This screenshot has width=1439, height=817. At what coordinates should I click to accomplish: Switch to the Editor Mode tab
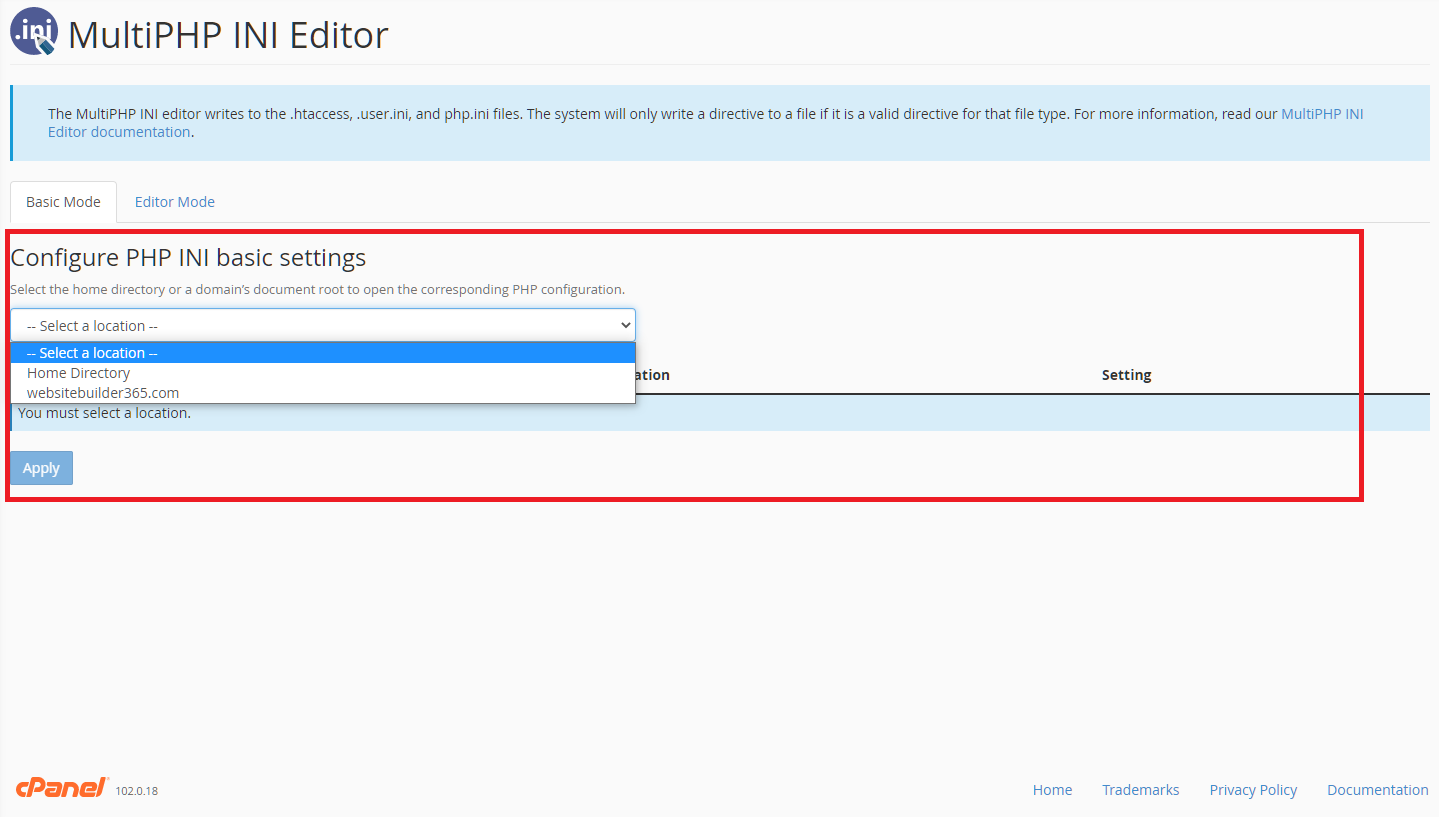coord(175,202)
